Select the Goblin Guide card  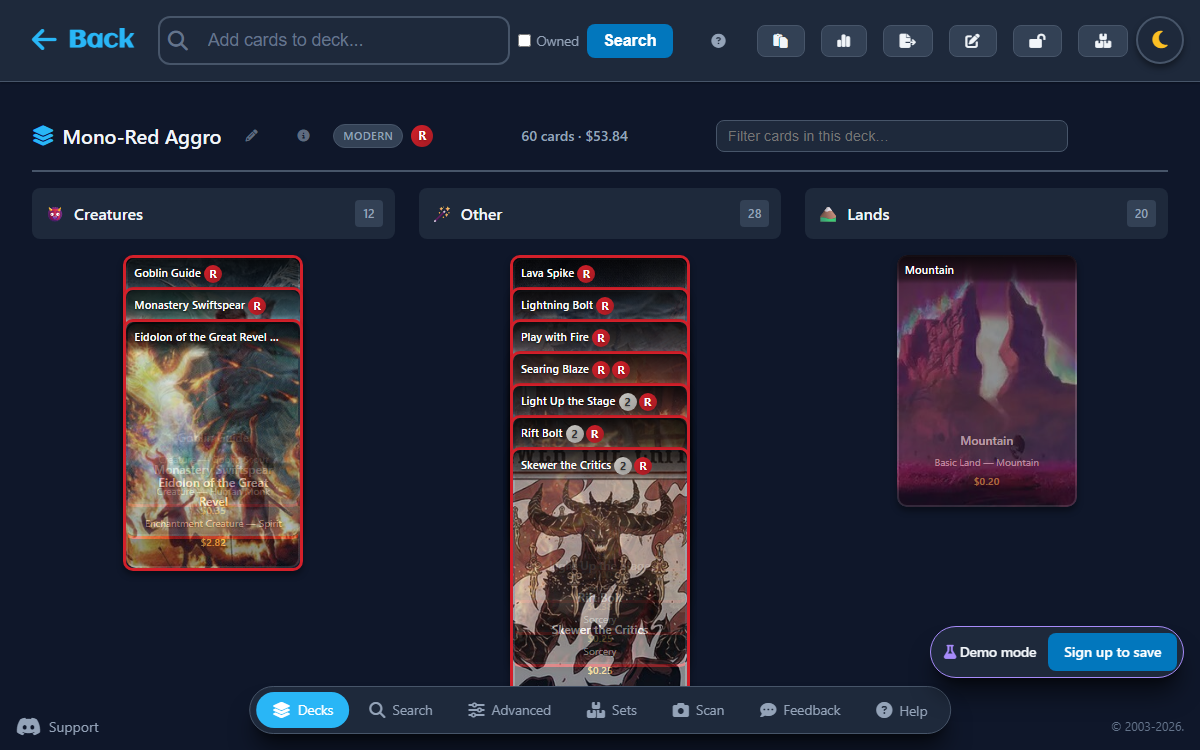[213, 273]
